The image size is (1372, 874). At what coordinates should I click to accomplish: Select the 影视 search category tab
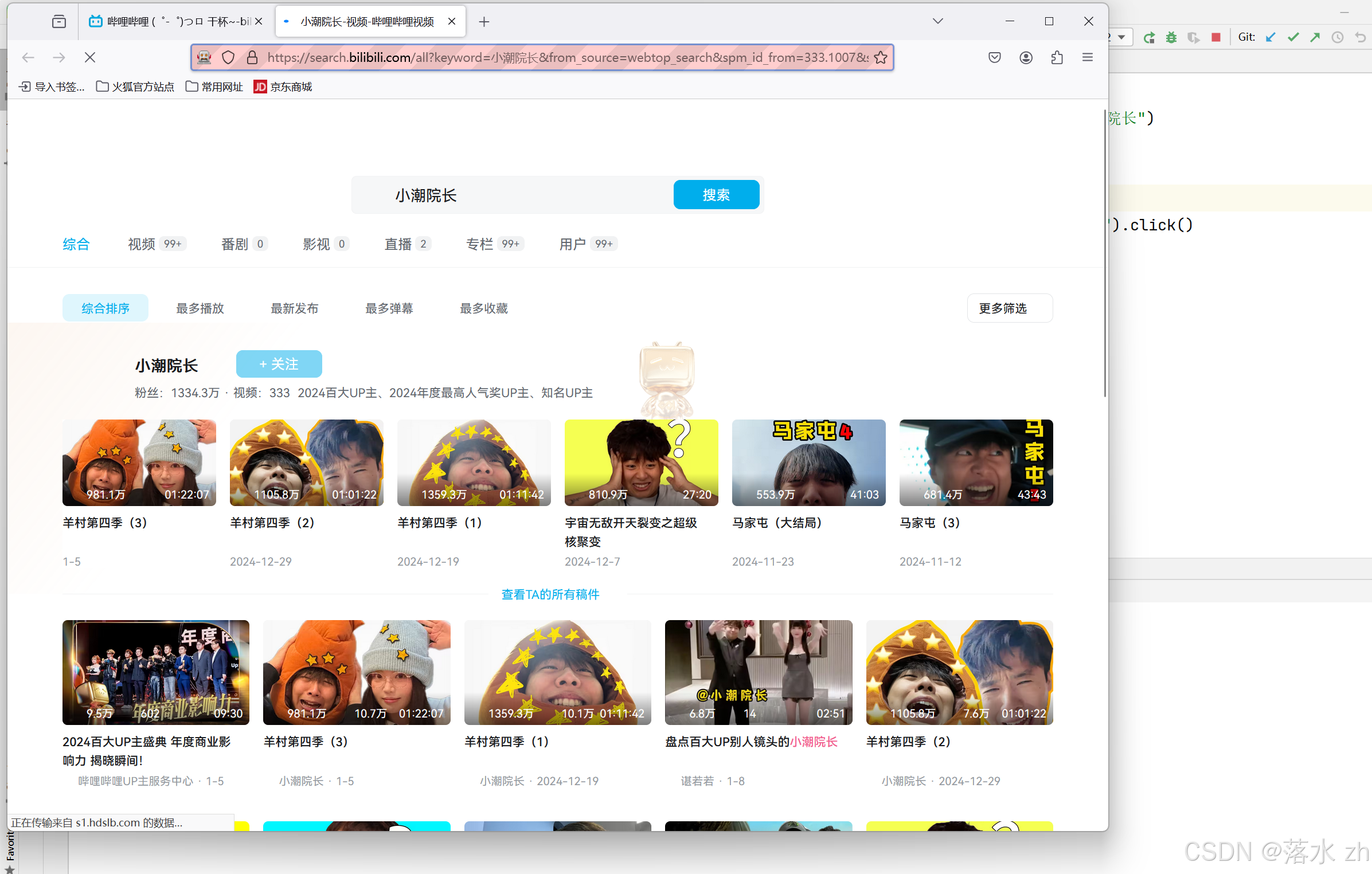[326, 244]
